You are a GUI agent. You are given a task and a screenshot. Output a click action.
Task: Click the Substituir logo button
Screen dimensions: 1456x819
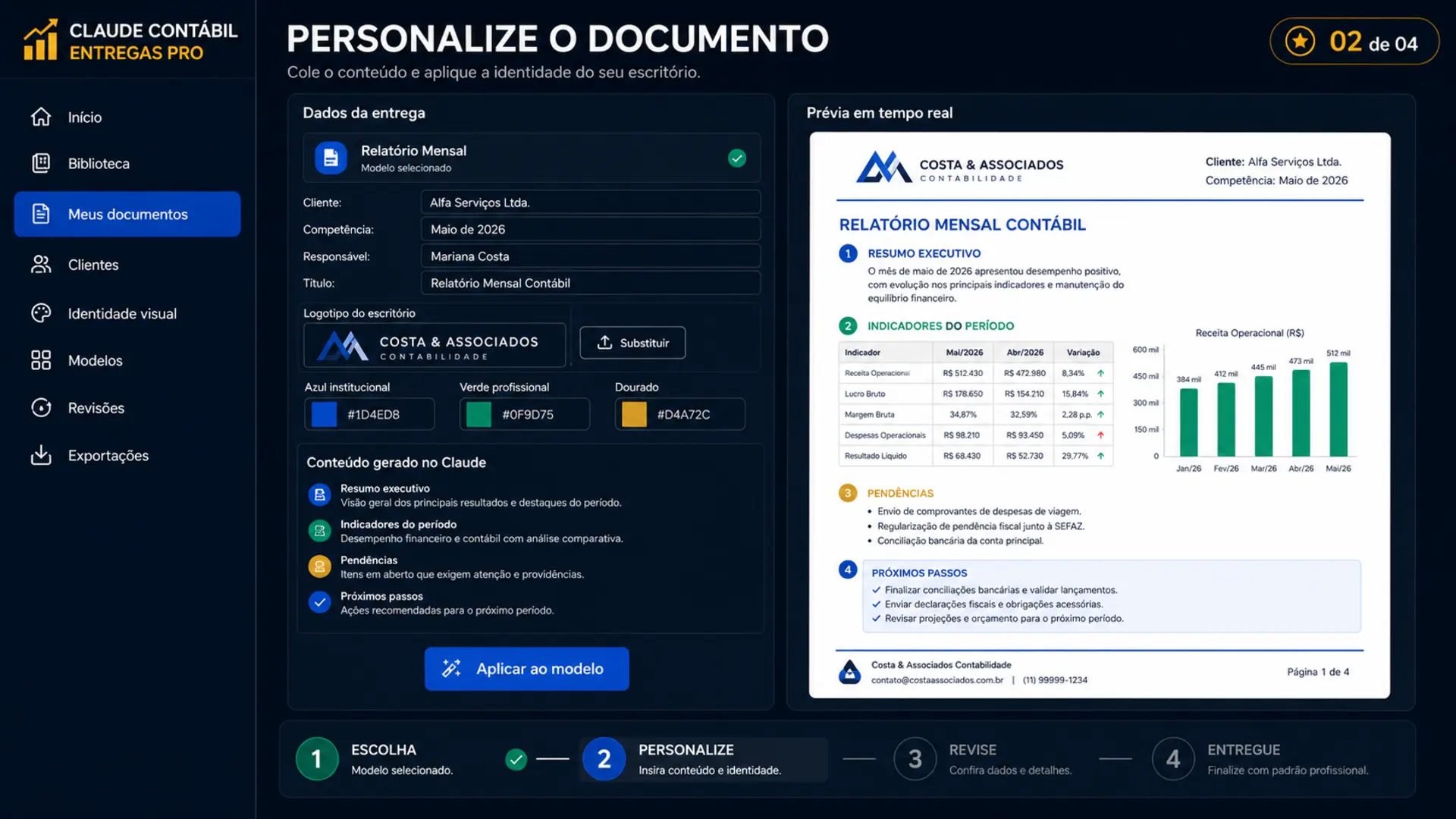click(x=632, y=343)
